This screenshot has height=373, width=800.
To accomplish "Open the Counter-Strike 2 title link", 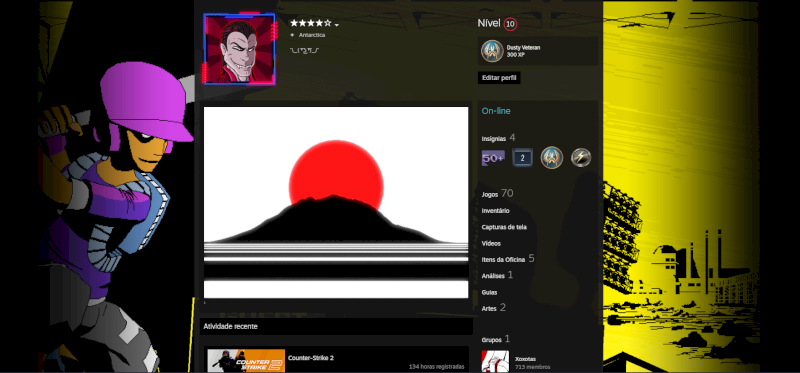I will [311, 358].
